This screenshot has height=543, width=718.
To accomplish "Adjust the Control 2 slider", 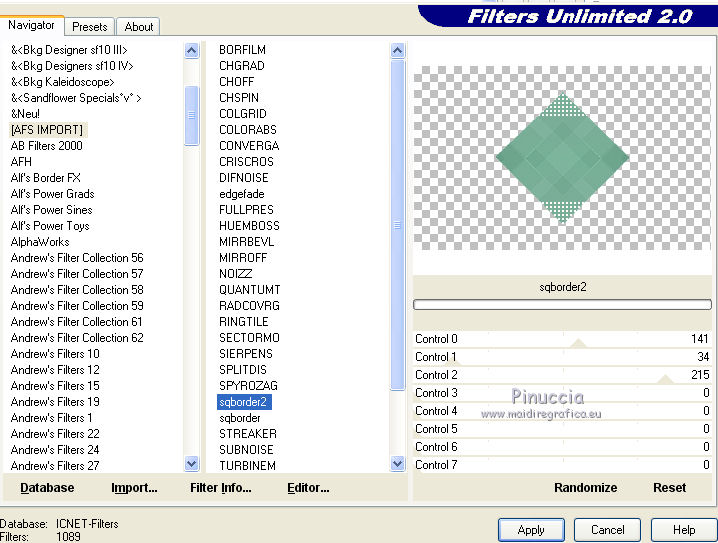I will (562, 375).
